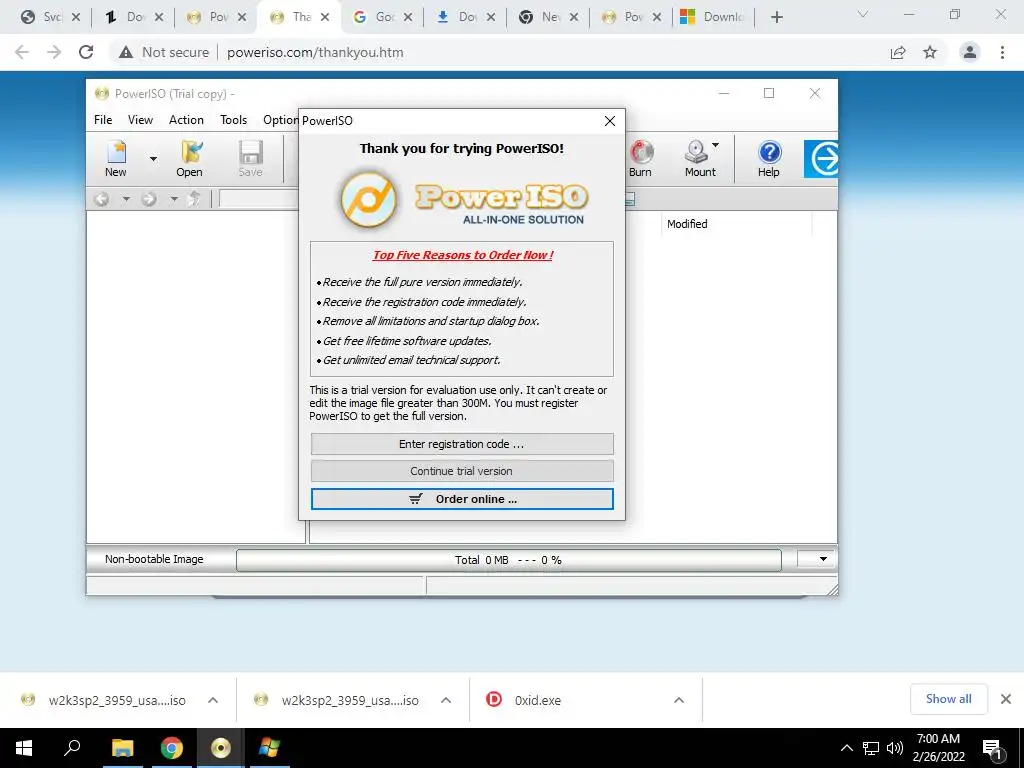Expand options for first w2k3sp2 iso download
Screen dimensions: 1024x768
(213, 700)
